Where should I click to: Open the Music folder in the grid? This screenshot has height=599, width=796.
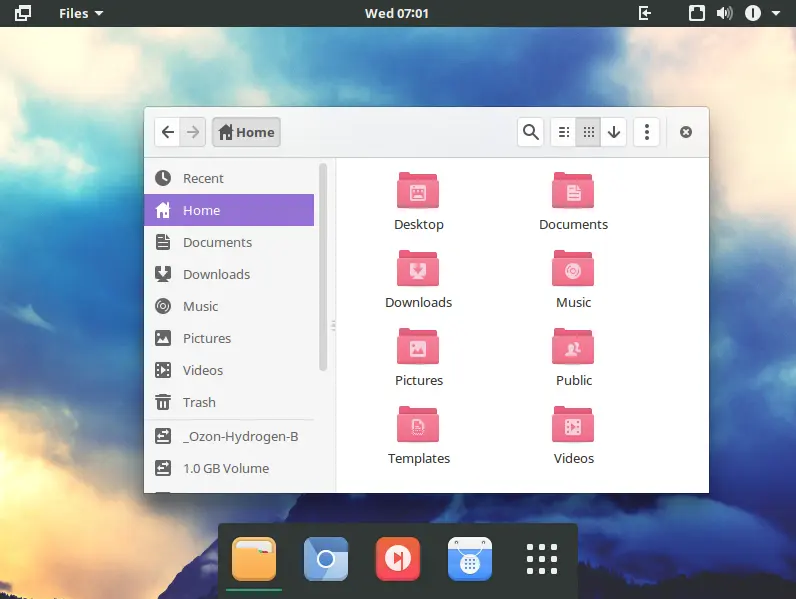point(573,269)
